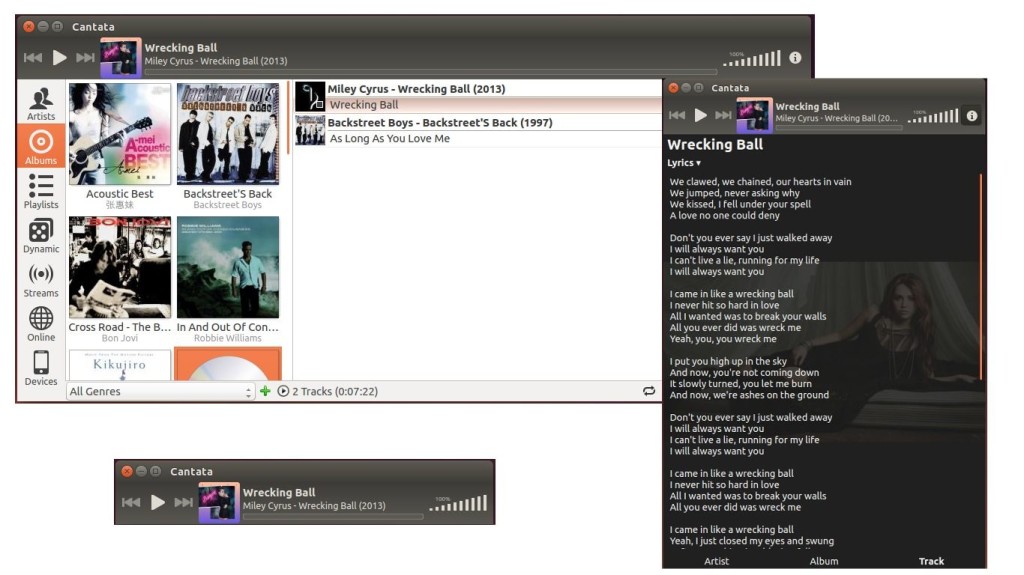Adjust the main window volume bars
The height and width of the screenshot is (575, 1024).
[752, 58]
